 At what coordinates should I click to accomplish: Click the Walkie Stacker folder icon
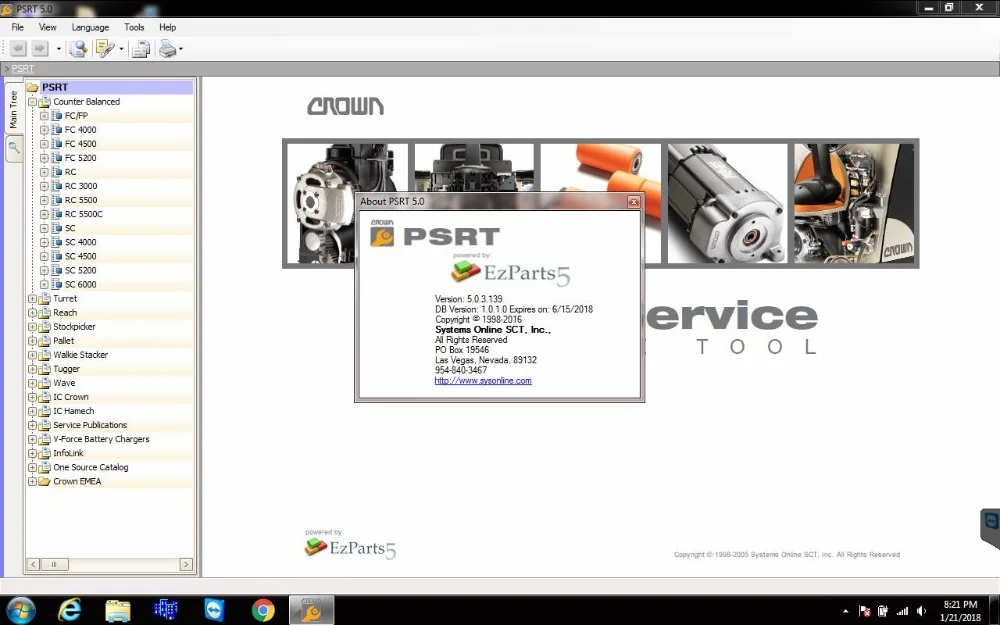tap(45, 355)
